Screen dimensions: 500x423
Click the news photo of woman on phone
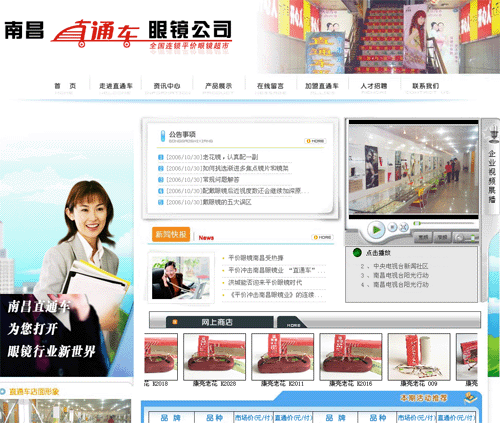(181, 278)
